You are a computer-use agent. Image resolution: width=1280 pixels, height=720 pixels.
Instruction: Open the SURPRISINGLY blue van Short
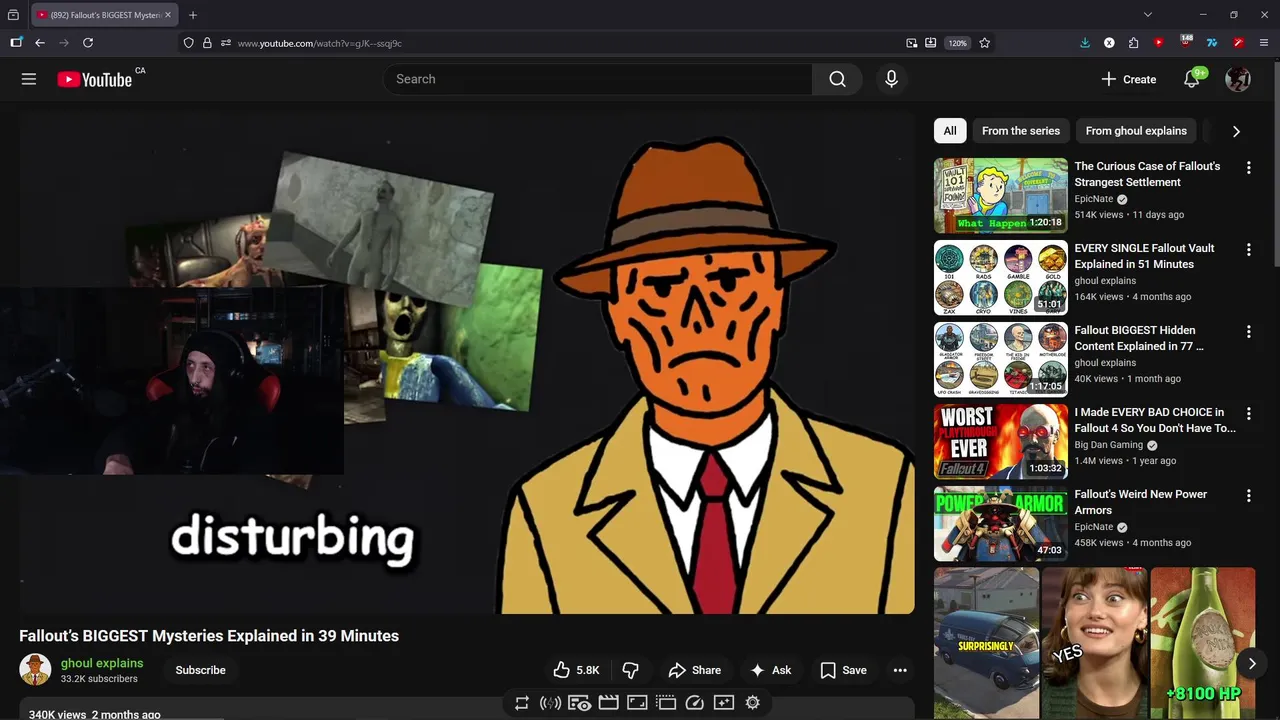pos(987,643)
